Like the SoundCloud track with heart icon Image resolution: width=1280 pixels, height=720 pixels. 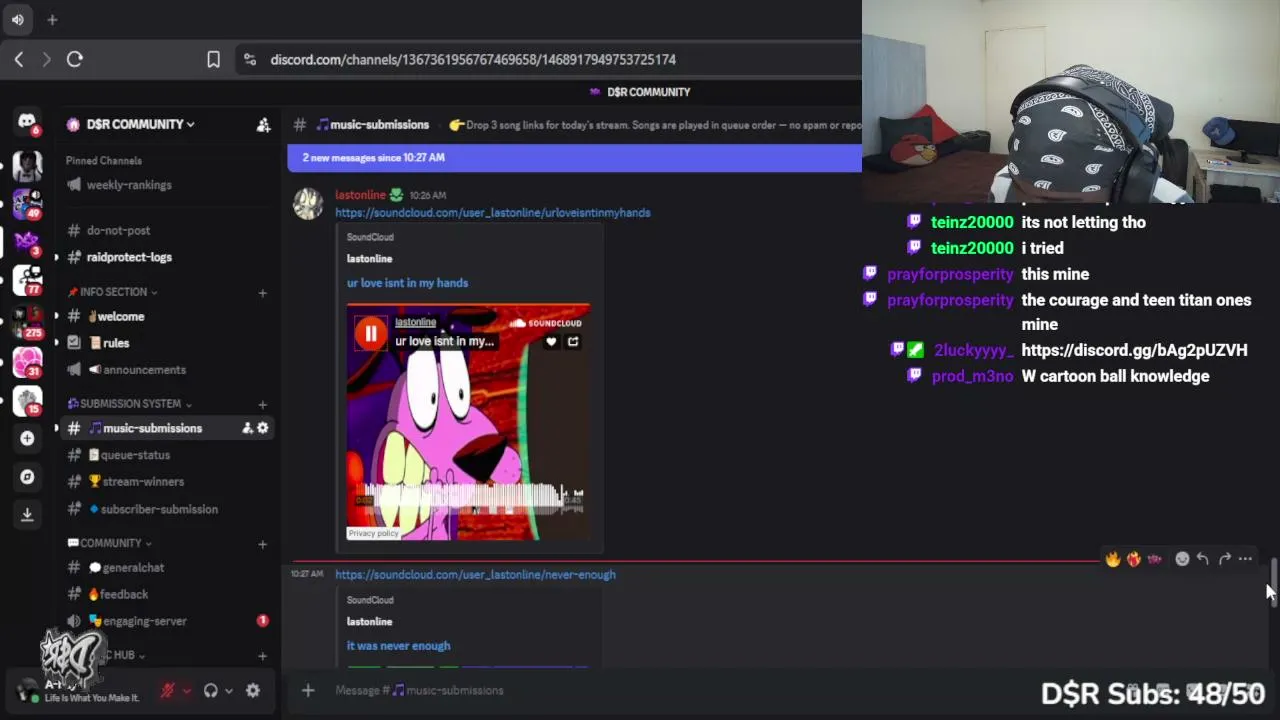pyautogui.click(x=551, y=342)
